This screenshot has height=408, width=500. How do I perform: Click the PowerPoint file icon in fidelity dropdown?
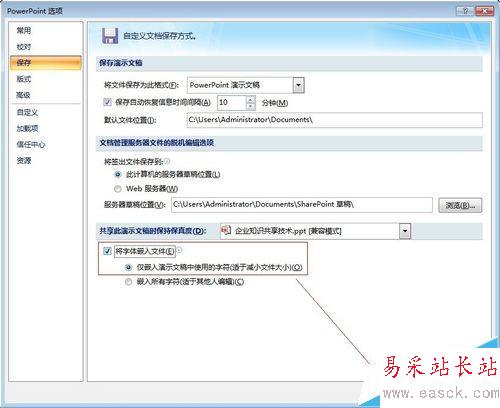coord(226,230)
